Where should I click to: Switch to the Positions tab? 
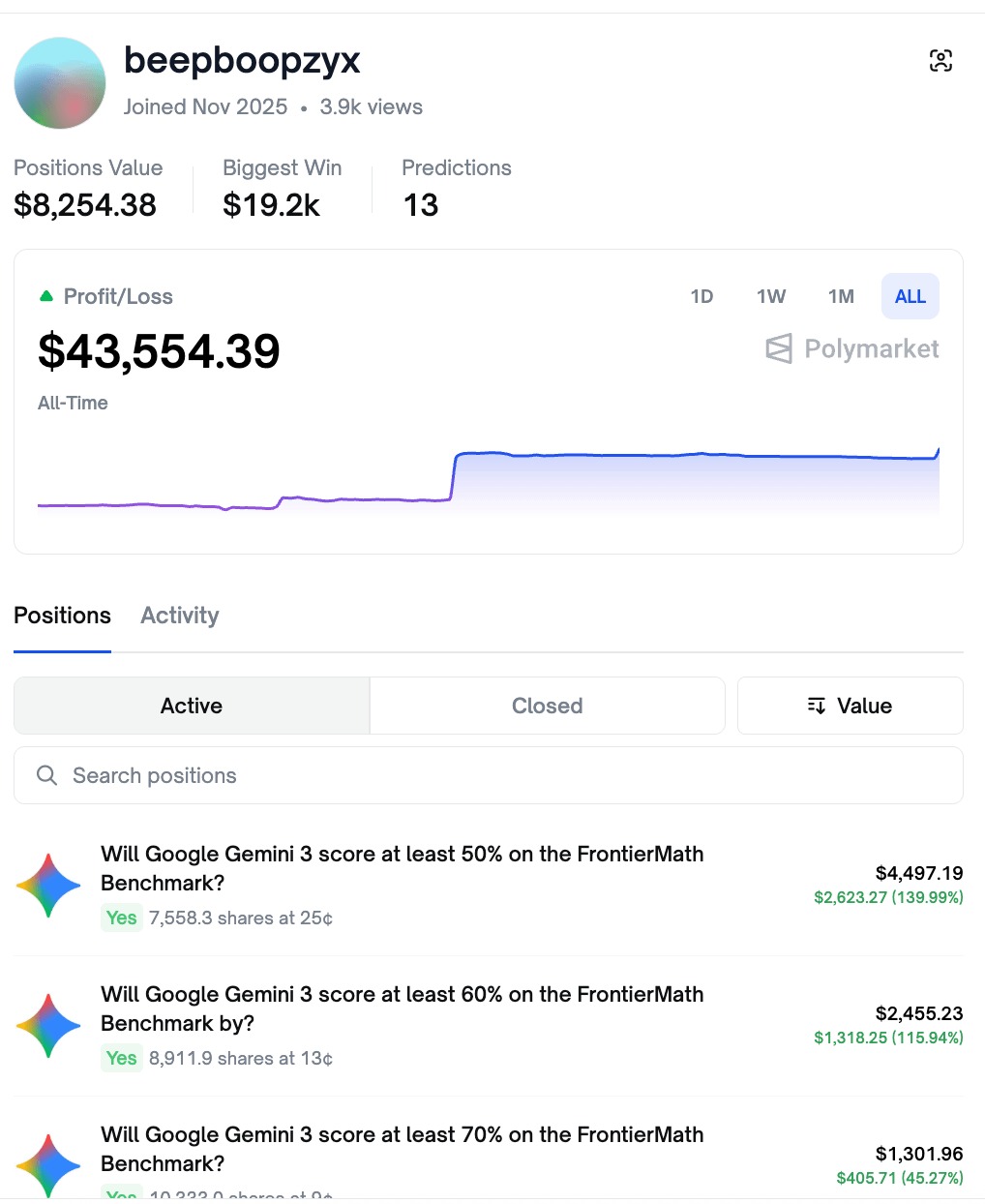click(x=62, y=616)
